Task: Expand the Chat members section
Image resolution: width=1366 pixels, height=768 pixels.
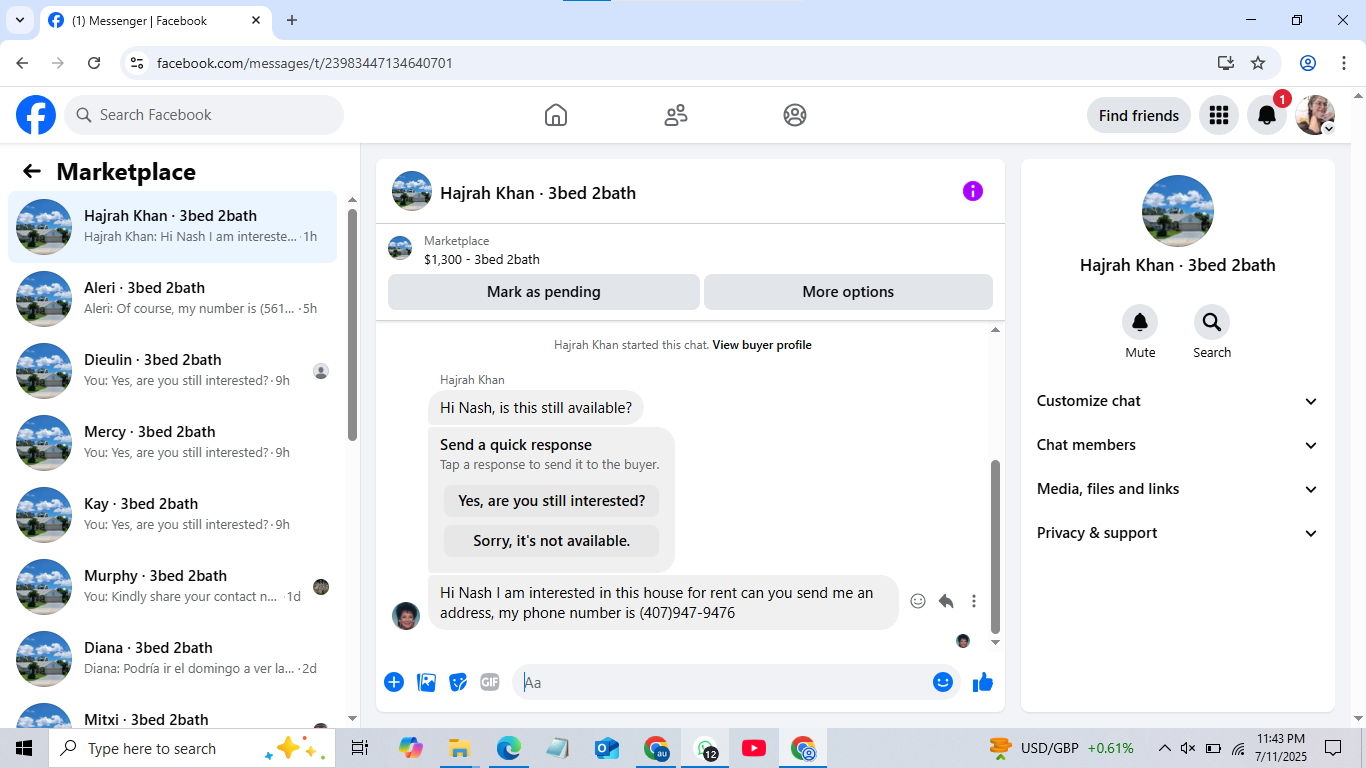Action: tap(1178, 445)
